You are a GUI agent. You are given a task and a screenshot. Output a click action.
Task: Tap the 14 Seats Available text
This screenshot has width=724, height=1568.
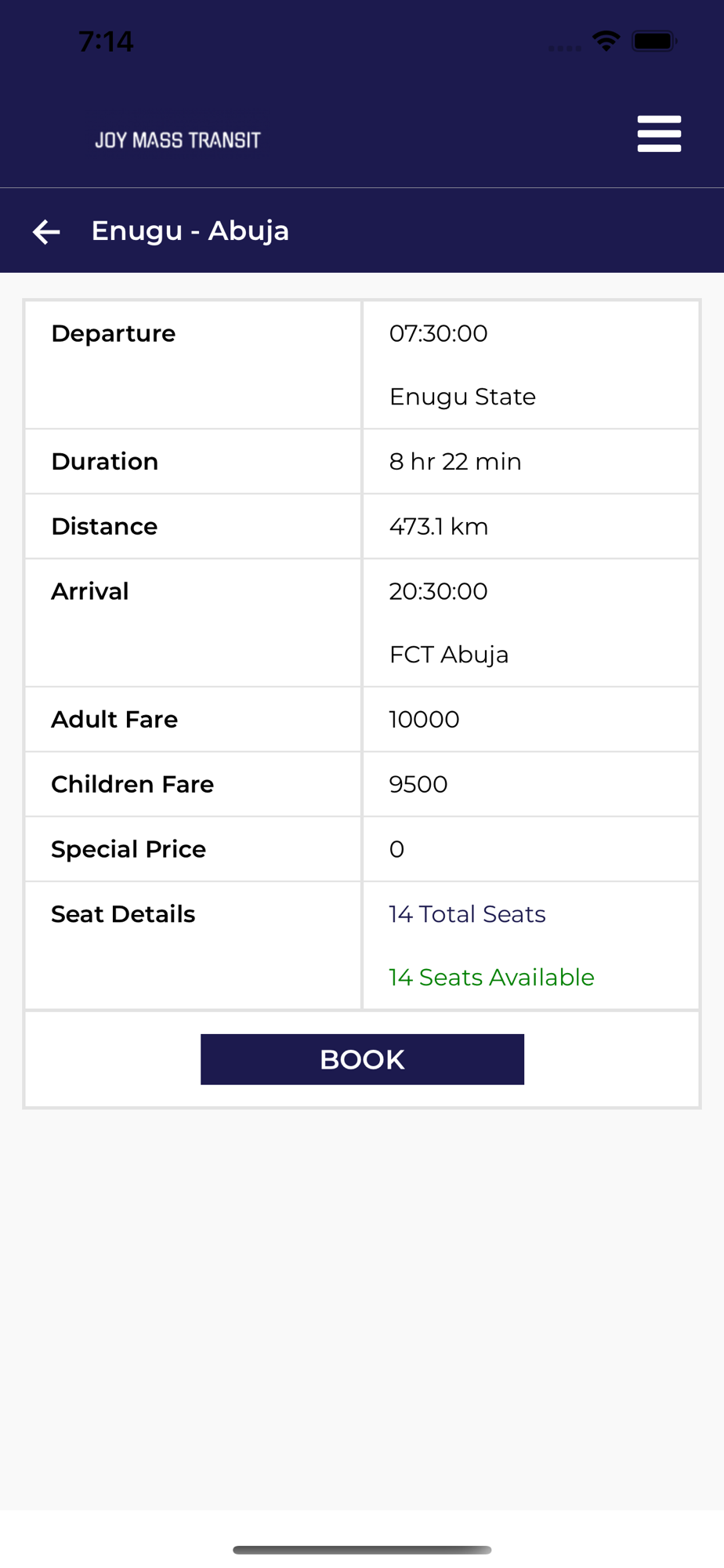pyautogui.click(x=491, y=978)
